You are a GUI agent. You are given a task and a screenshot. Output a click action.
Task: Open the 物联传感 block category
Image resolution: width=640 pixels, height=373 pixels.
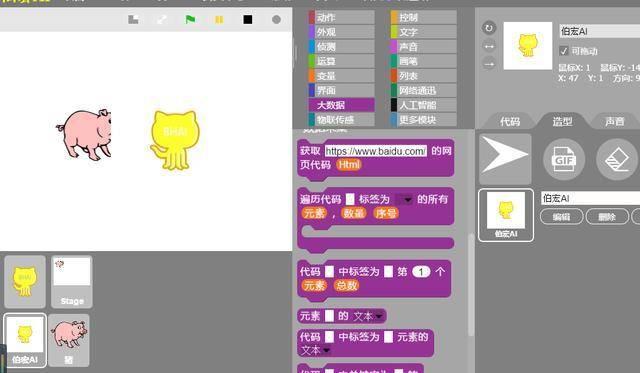tap(342, 120)
